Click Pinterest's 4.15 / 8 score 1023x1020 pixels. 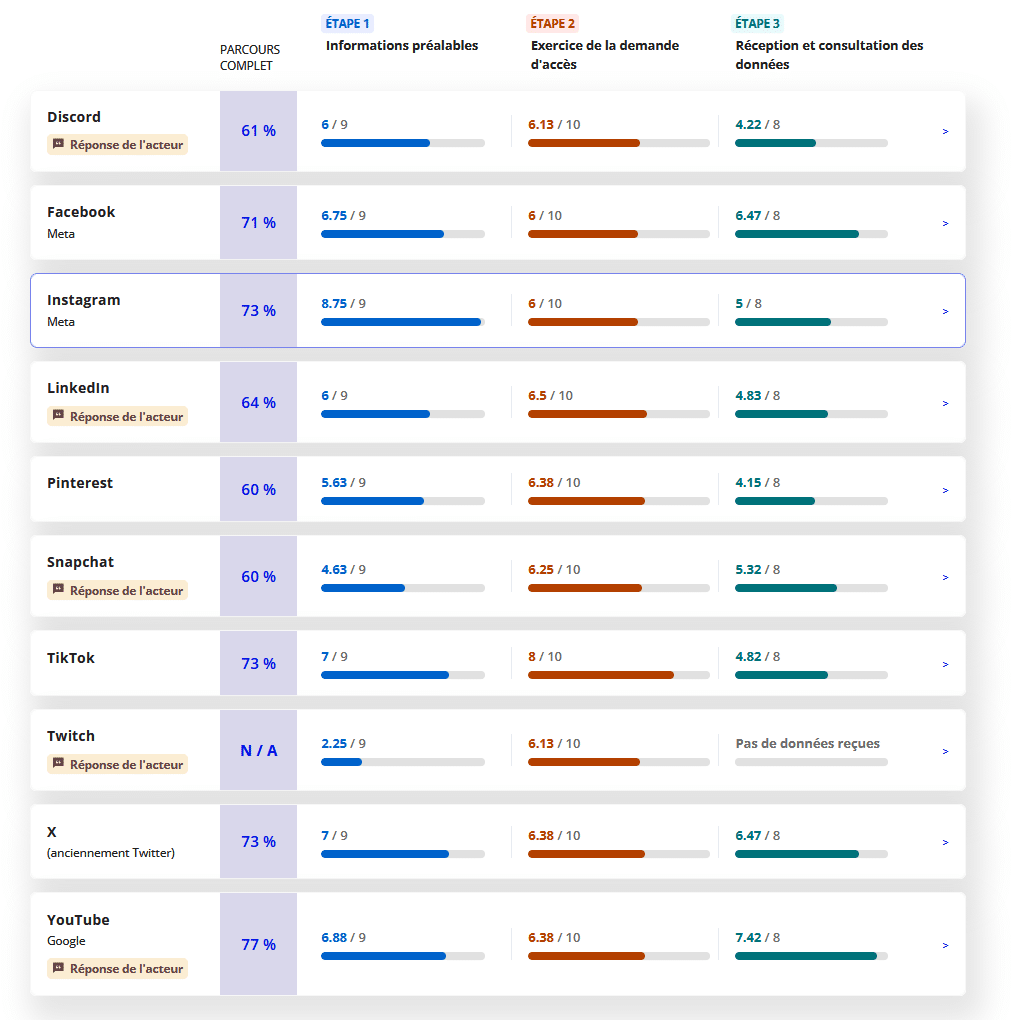(x=757, y=483)
